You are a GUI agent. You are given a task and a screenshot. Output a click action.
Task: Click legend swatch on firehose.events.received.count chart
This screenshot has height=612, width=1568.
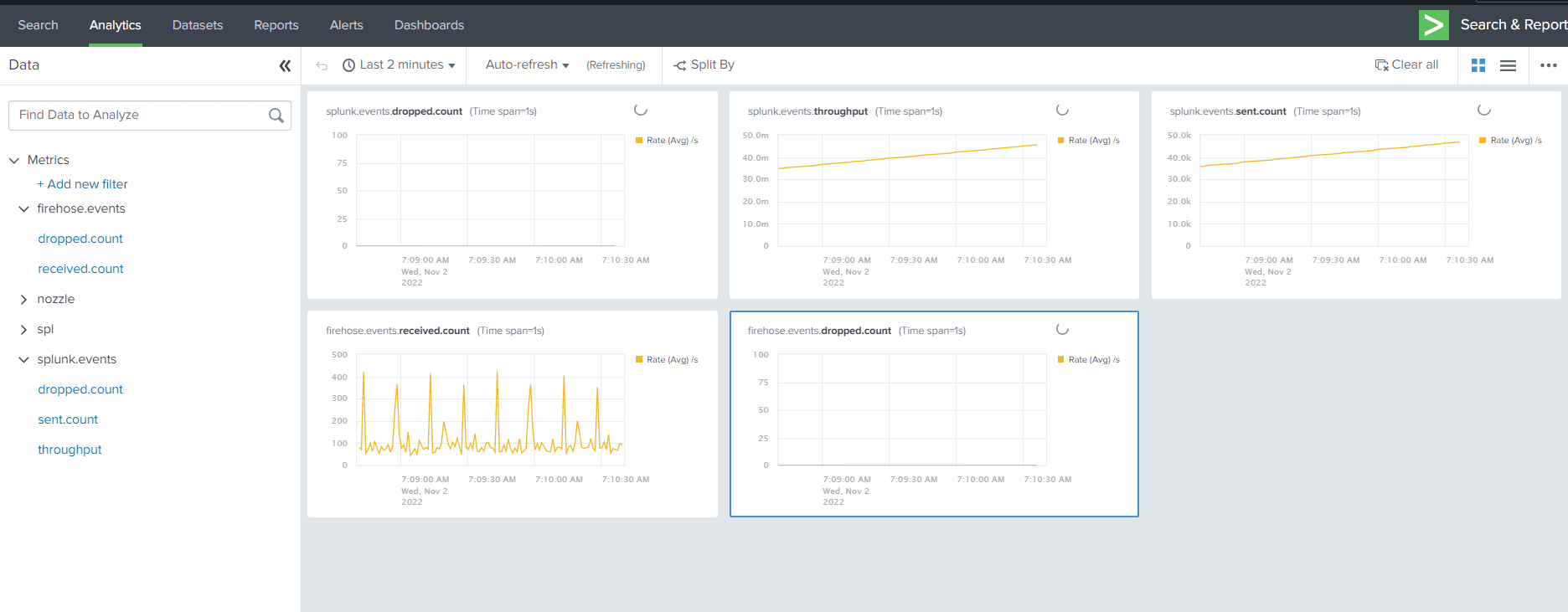tap(639, 360)
